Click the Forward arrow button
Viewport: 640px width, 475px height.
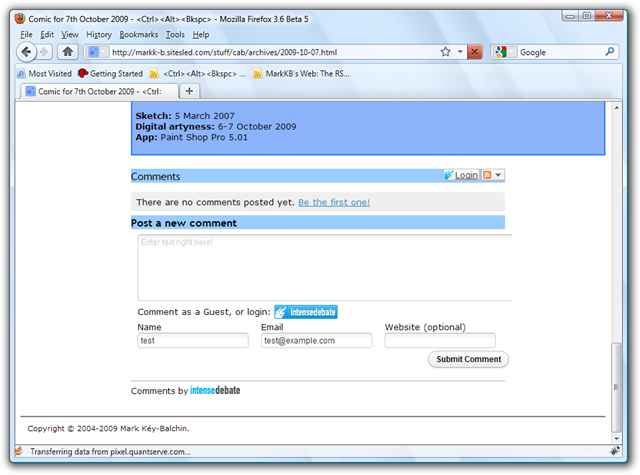click(44, 52)
